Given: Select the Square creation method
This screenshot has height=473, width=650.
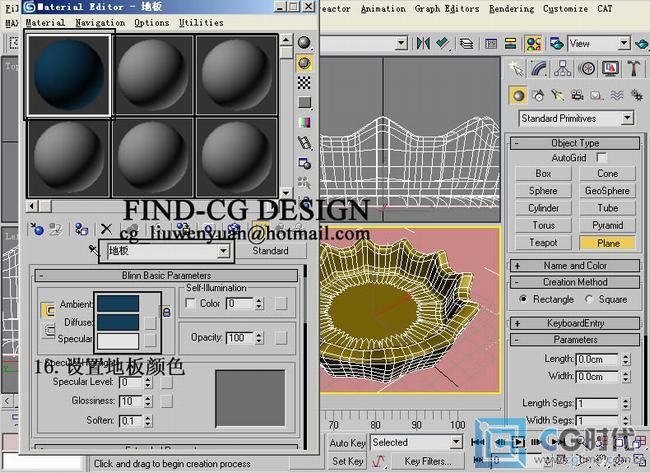Looking at the screenshot, I should [589, 299].
